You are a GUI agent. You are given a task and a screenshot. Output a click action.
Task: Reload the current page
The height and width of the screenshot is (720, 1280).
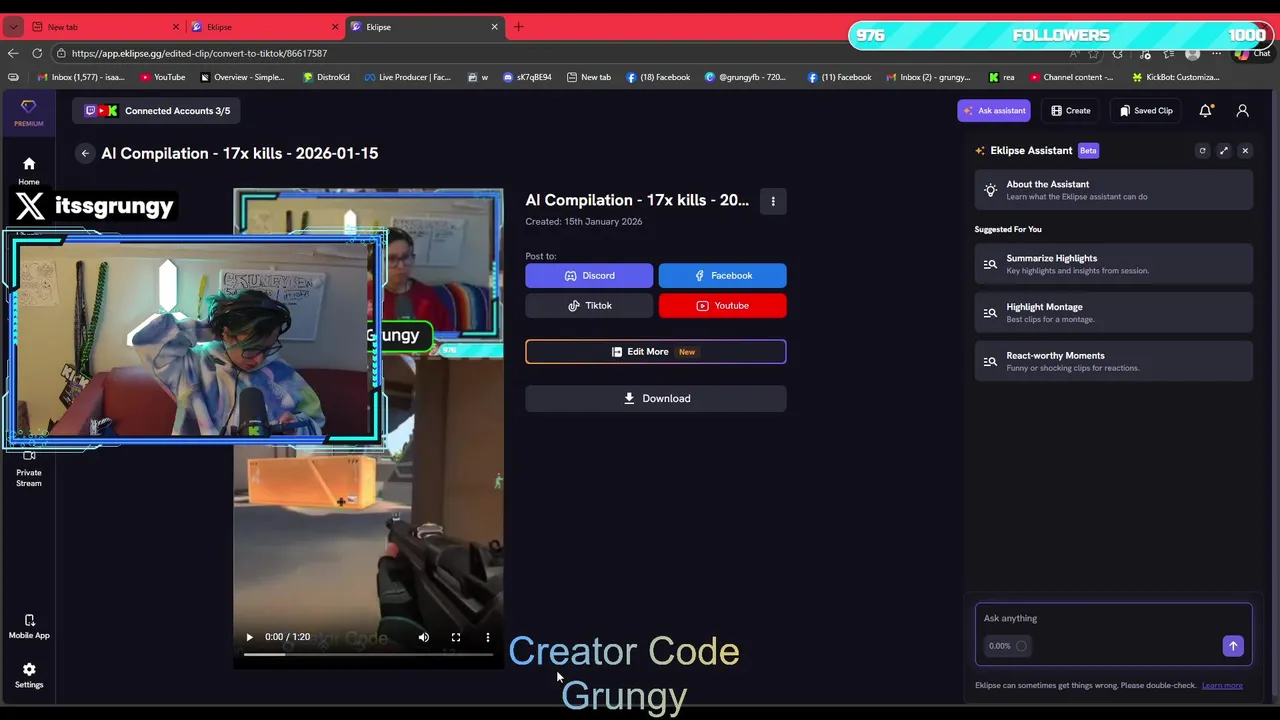(x=37, y=53)
